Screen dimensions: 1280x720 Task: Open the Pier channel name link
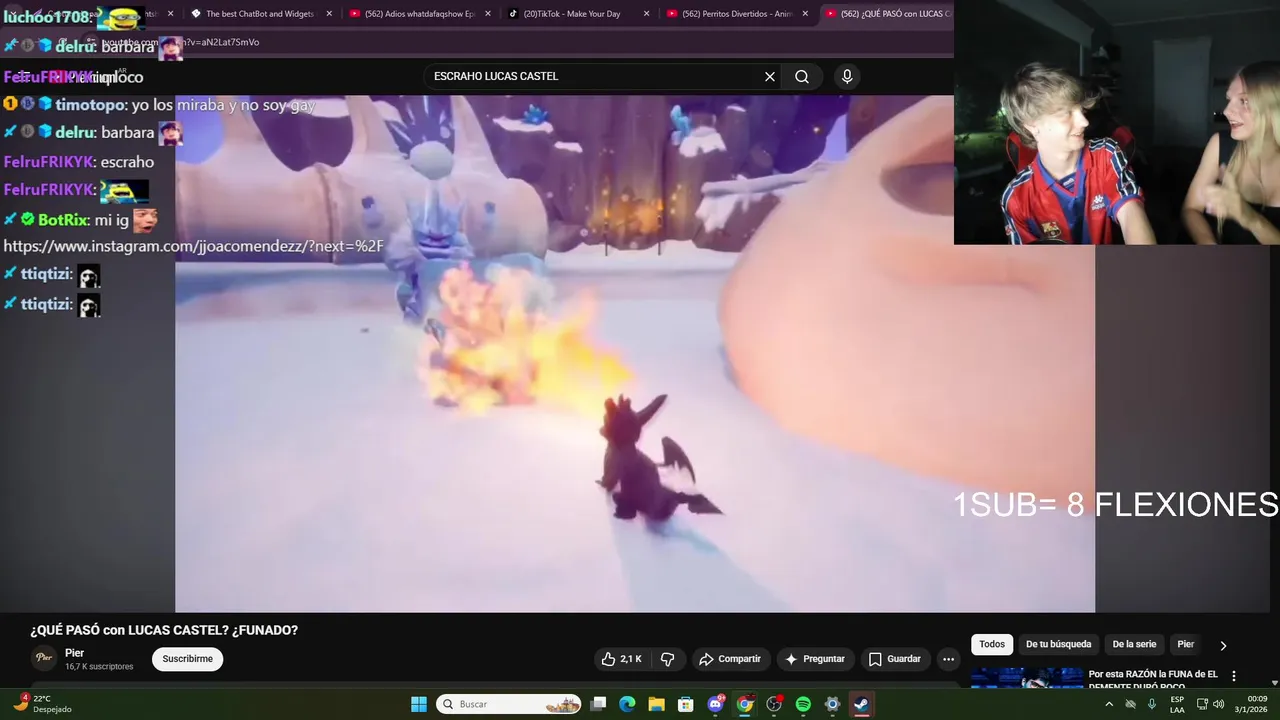coord(74,653)
